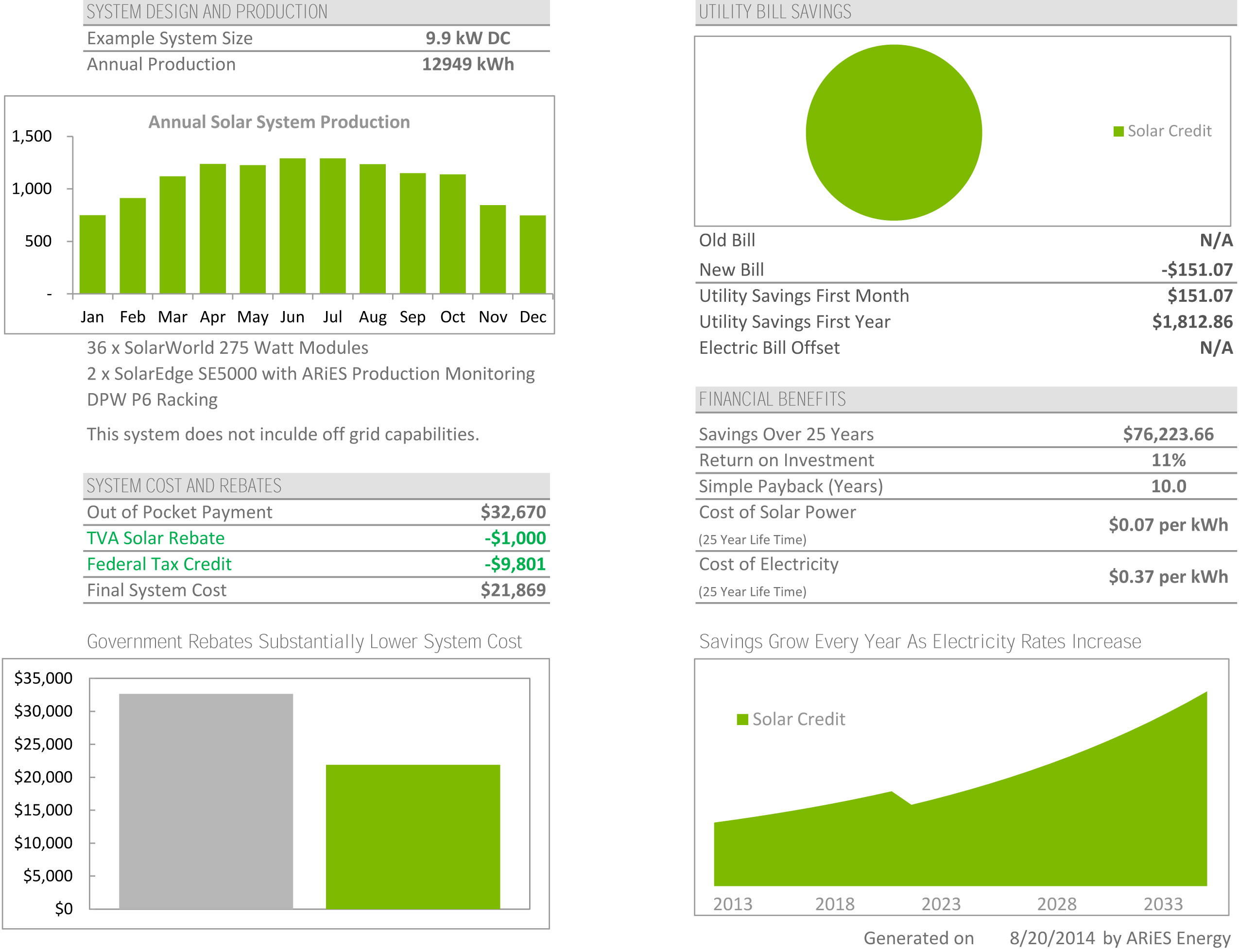The width and height of the screenshot is (1239, 952).
Task: Select the June production bar
Action: (x=293, y=225)
